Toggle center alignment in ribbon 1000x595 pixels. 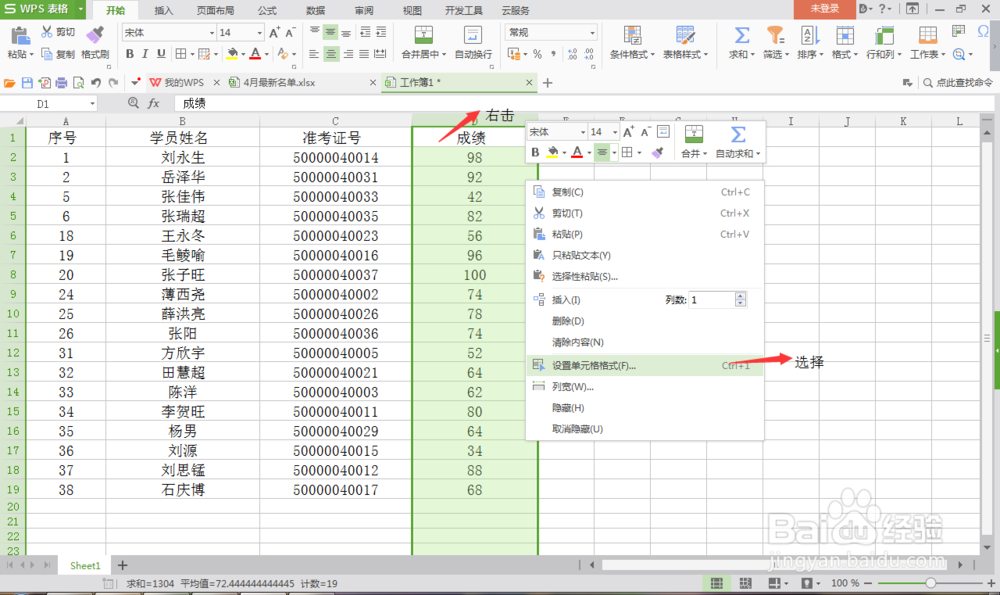[331, 54]
